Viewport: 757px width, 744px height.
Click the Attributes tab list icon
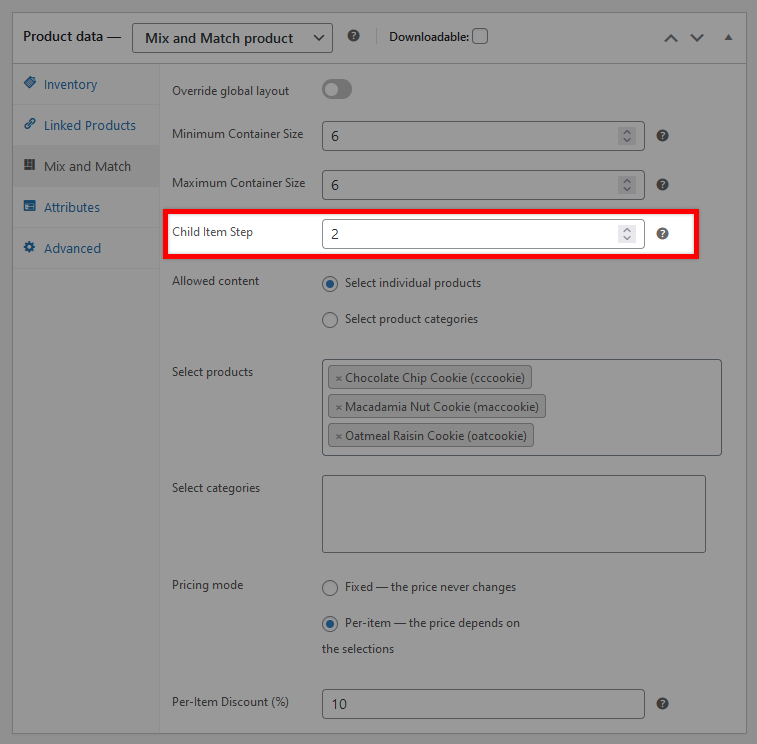pos(30,206)
